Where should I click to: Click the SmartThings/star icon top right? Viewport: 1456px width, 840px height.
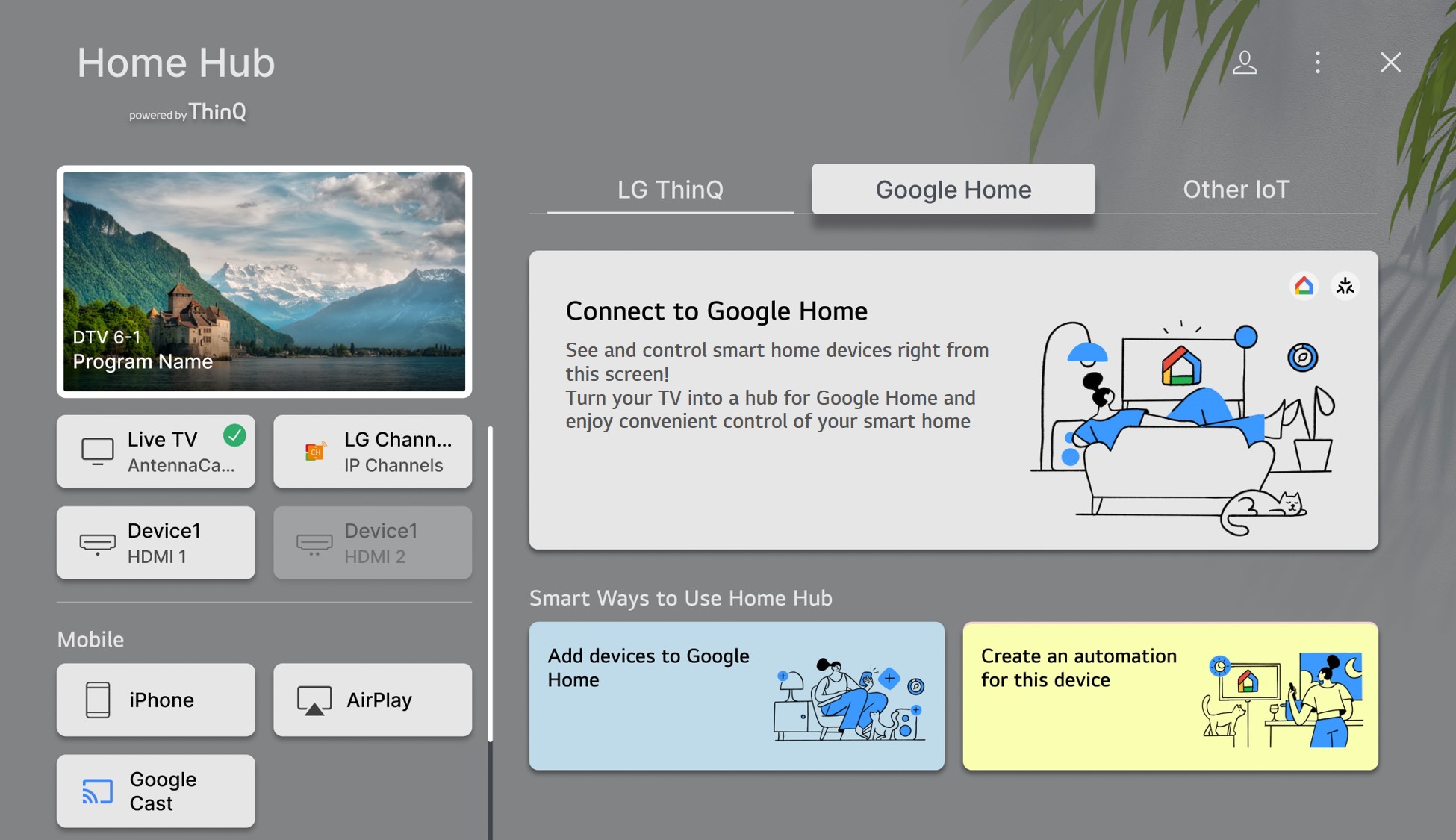point(1345,285)
